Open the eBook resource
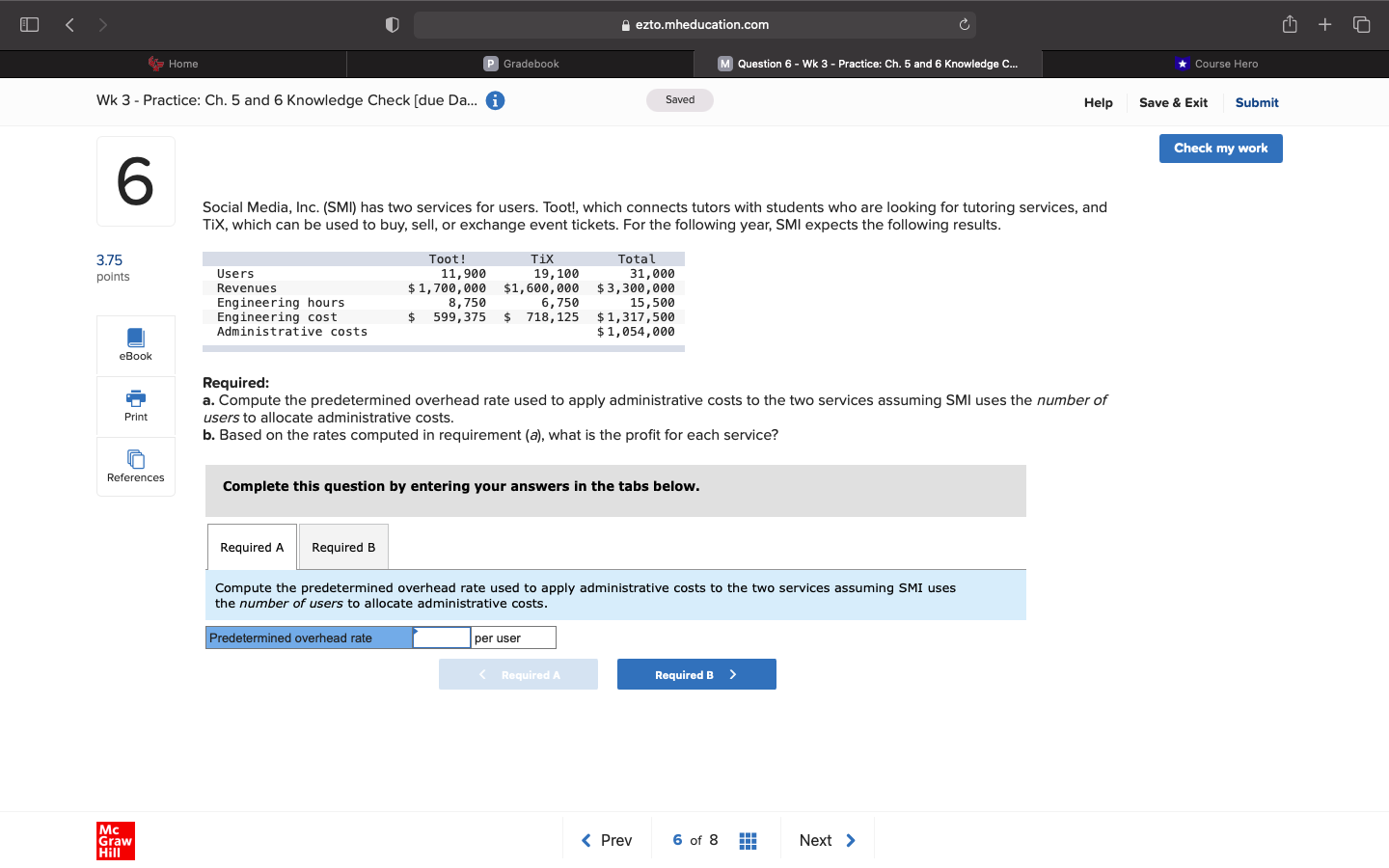The image size is (1389, 868). (x=136, y=345)
